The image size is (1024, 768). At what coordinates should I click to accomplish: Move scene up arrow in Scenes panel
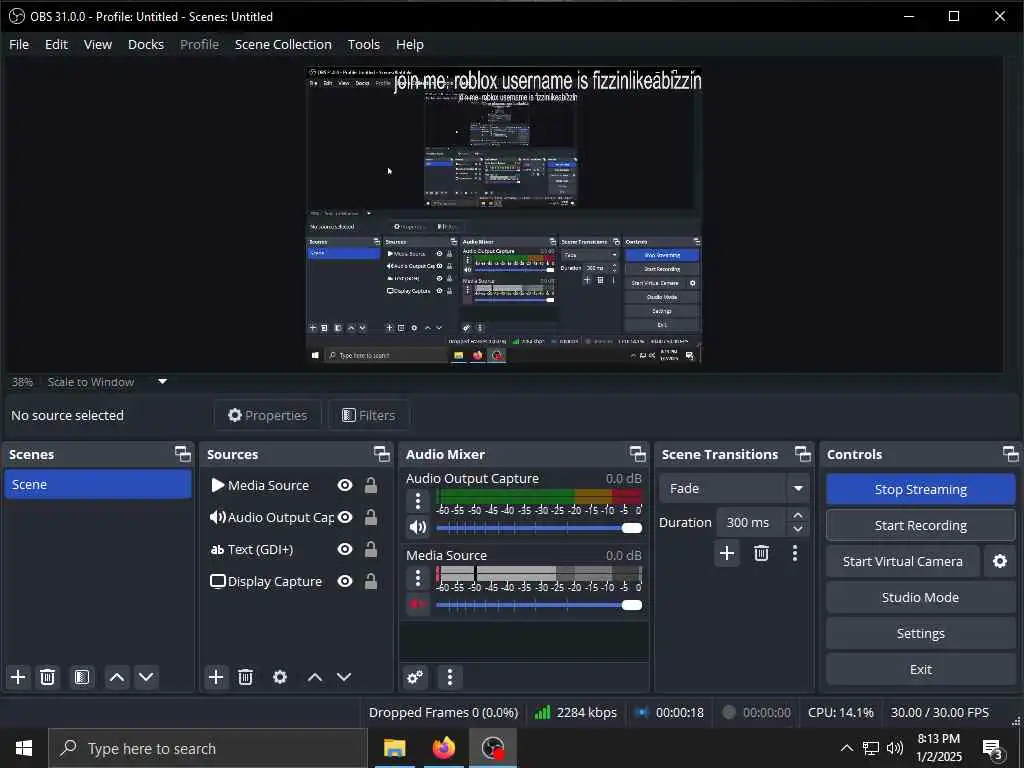[117, 677]
